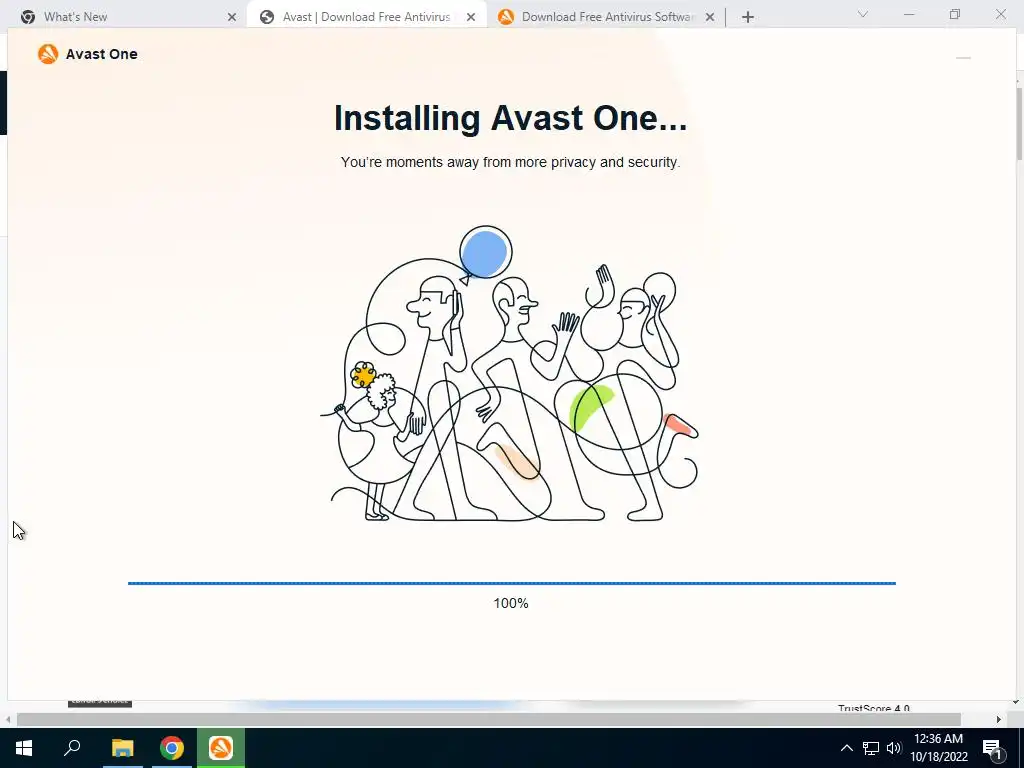Image resolution: width=1024 pixels, height=768 pixels.
Task: Expand the Chrome tab search chevron
Action: pos(863,14)
